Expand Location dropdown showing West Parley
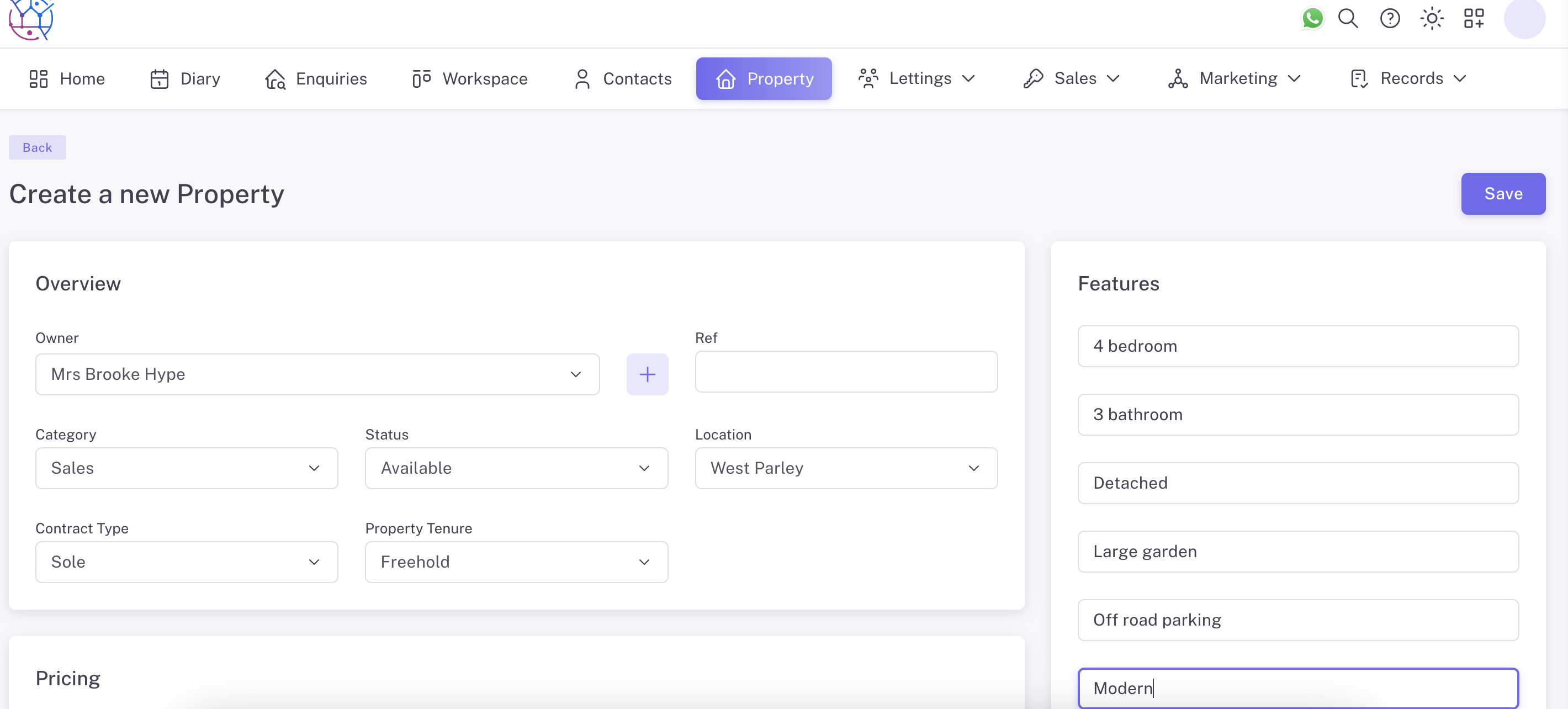Viewport: 1568px width, 709px height. (845, 468)
